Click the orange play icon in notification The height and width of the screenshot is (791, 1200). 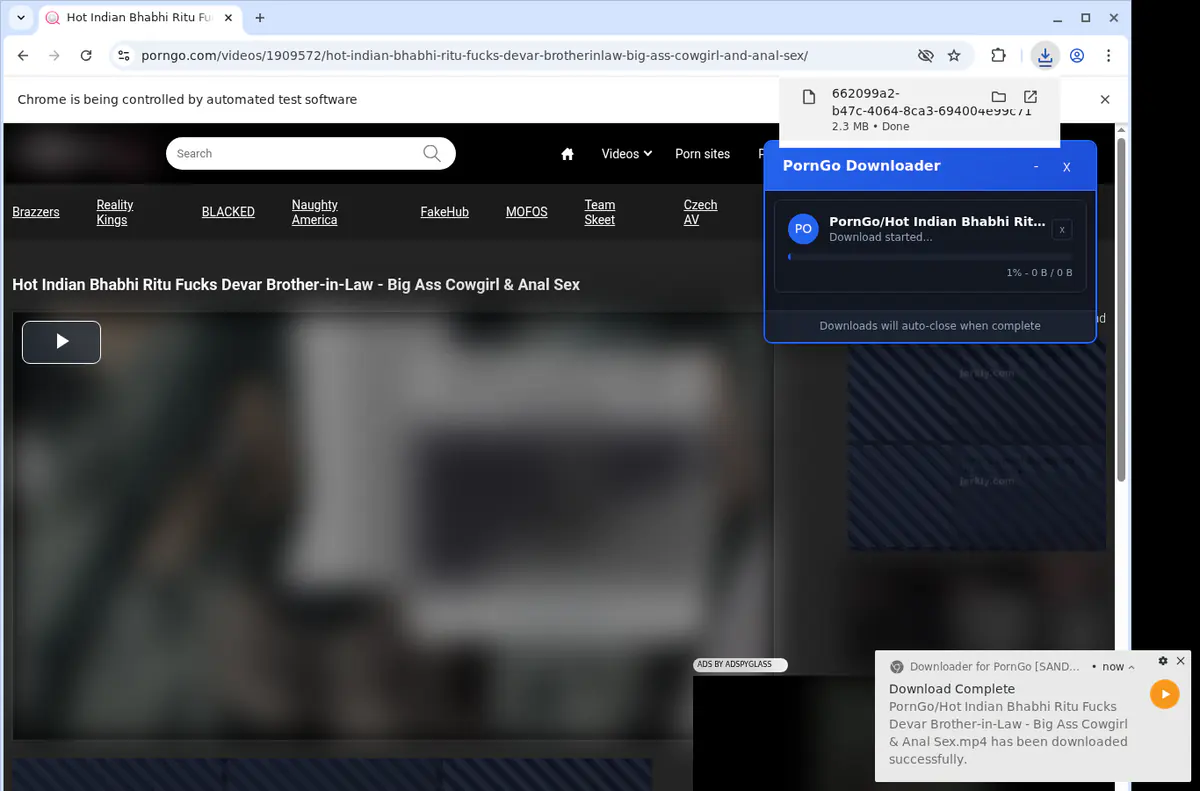coord(1165,694)
